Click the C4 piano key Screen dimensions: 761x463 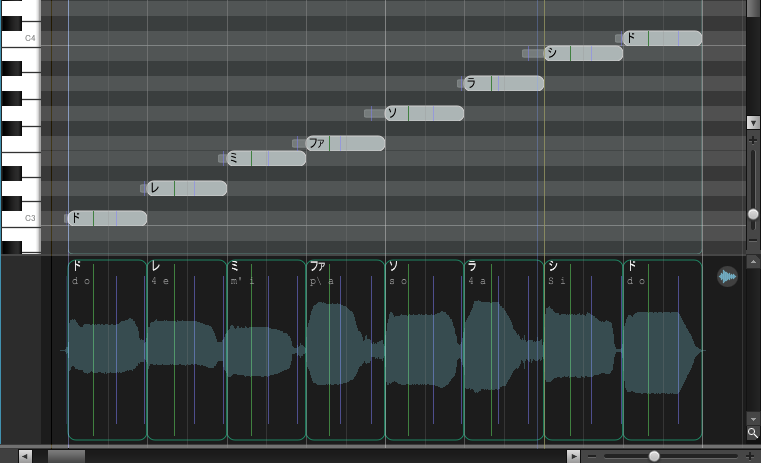20,38
